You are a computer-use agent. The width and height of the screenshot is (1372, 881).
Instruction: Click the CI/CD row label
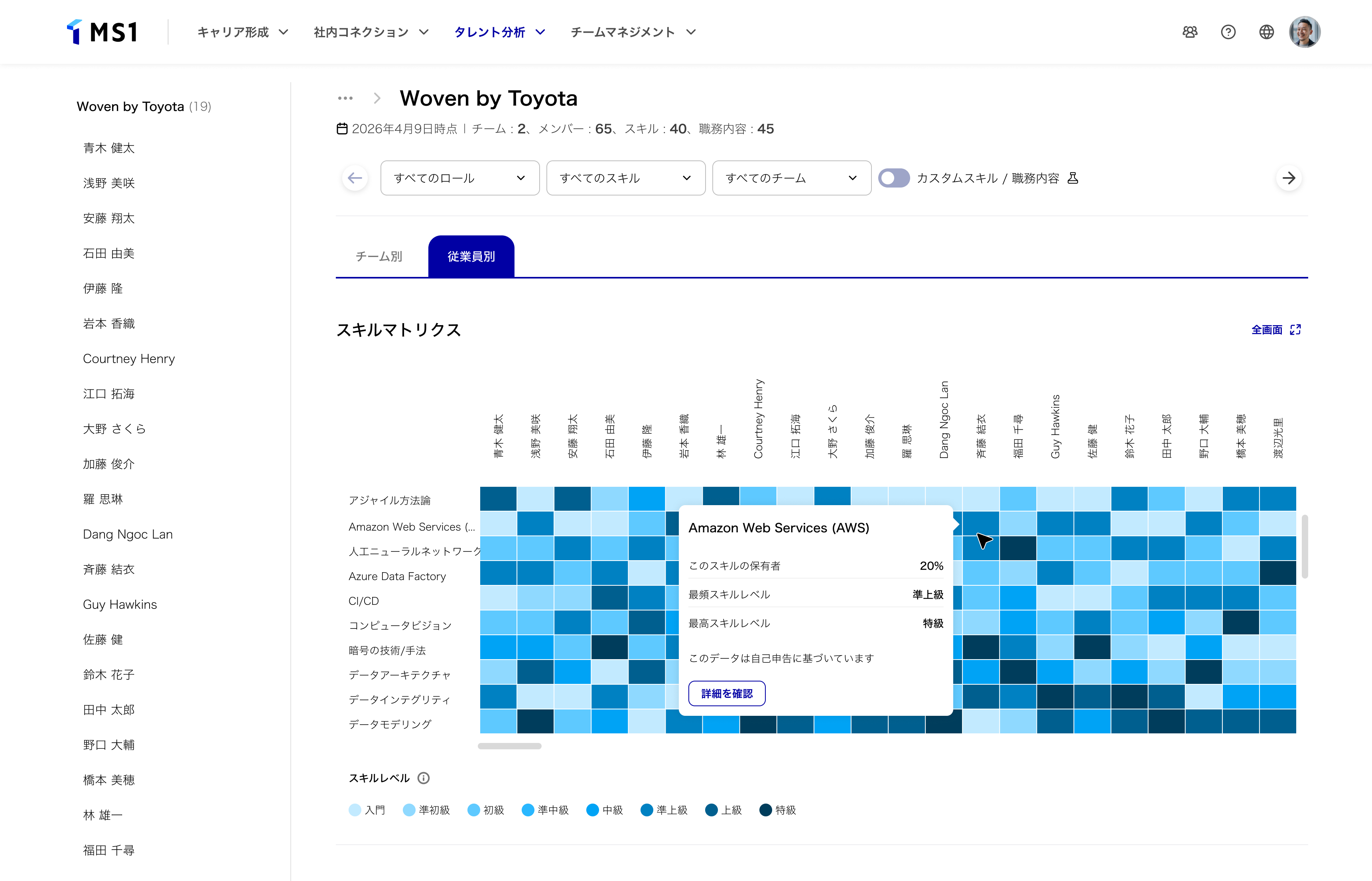[364, 601]
